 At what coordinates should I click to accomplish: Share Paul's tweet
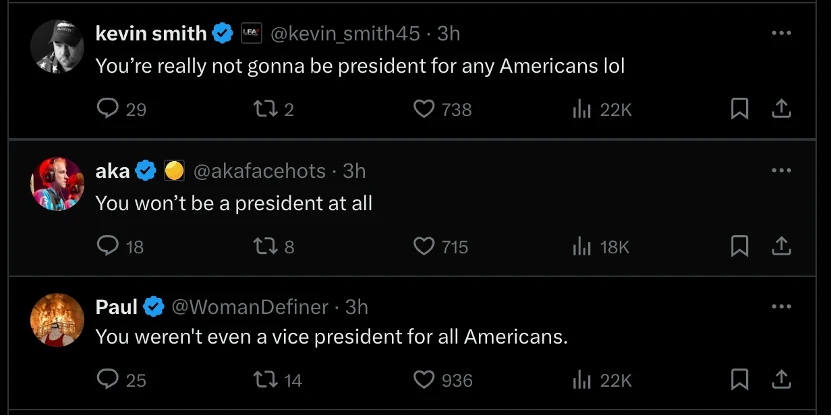coord(783,380)
